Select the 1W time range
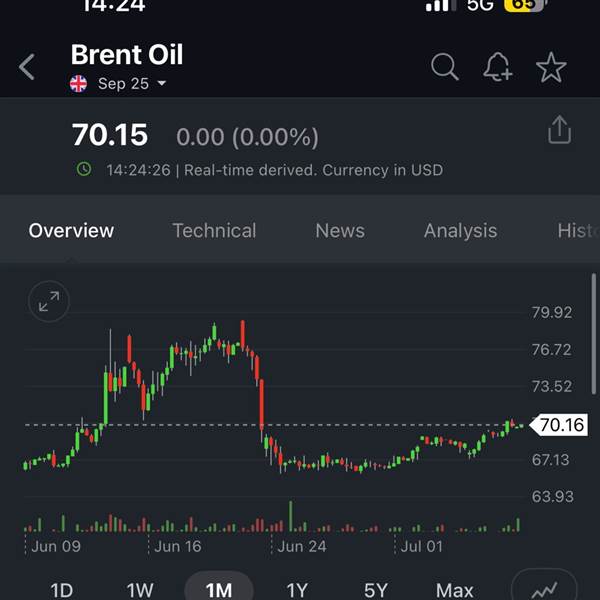600x600 pixels. [x=140, y=590]
